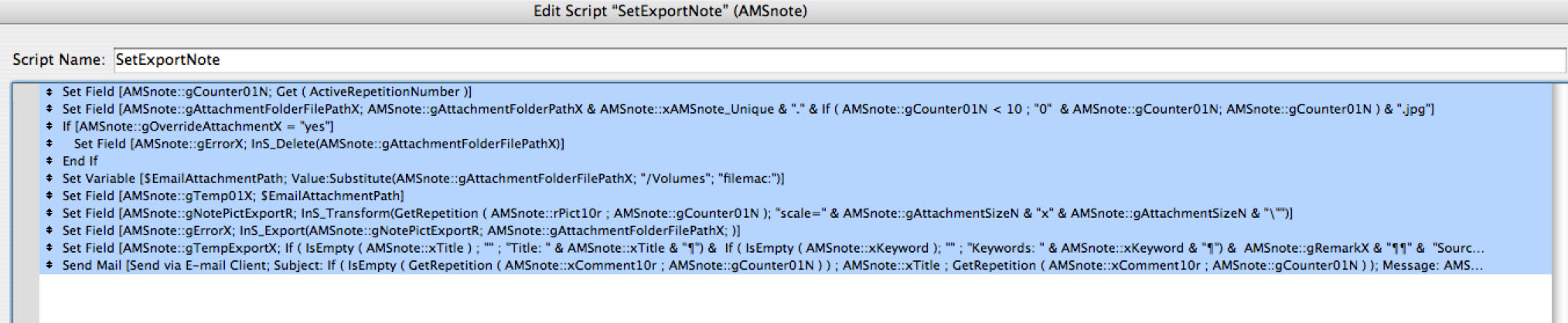Click the handle beside the InS_Export Set Field step
Screen dimensions: 1568x323
[49, 230]
